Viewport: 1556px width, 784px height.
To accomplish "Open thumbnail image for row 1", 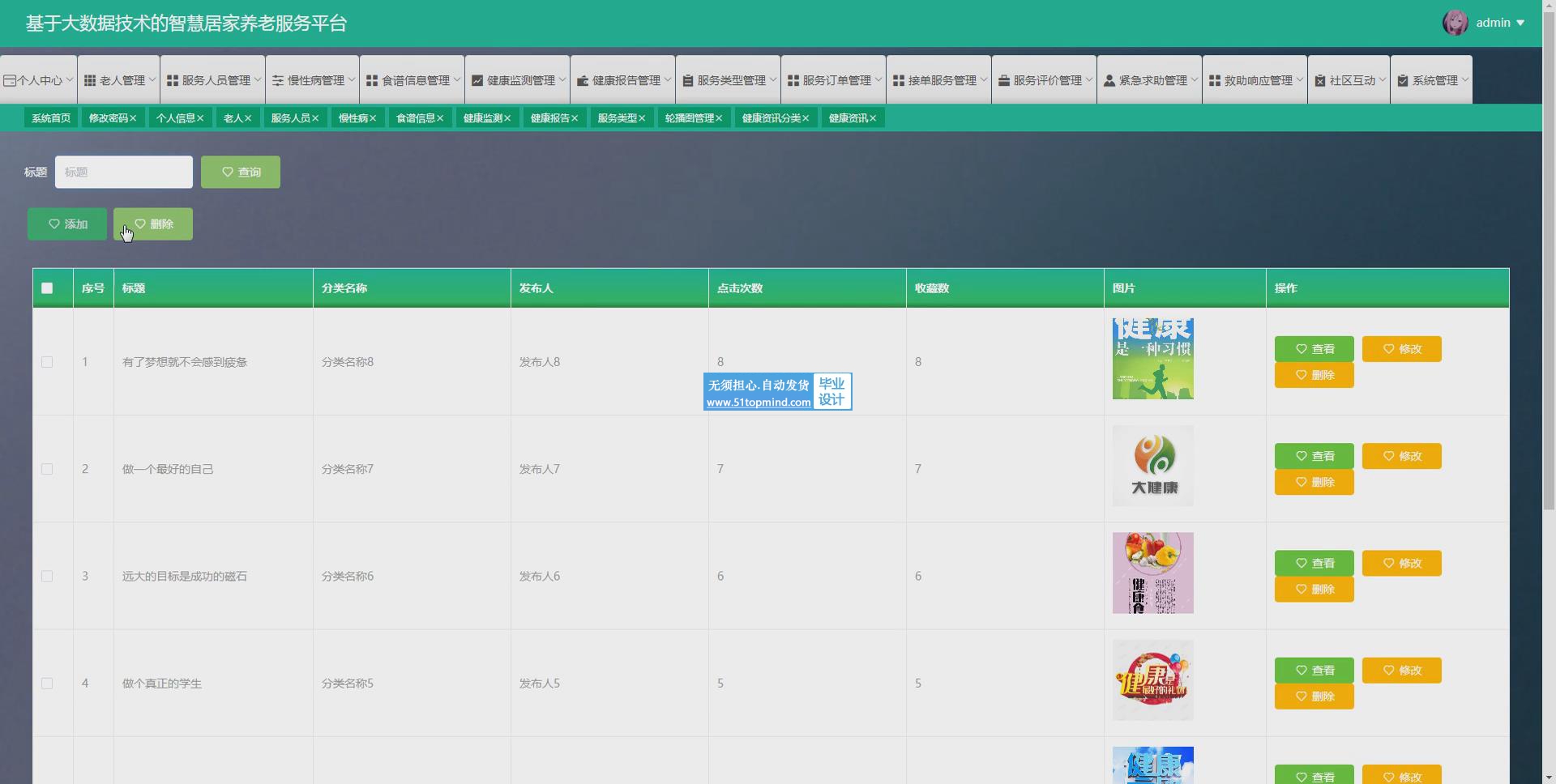I will coord(1153,359).
